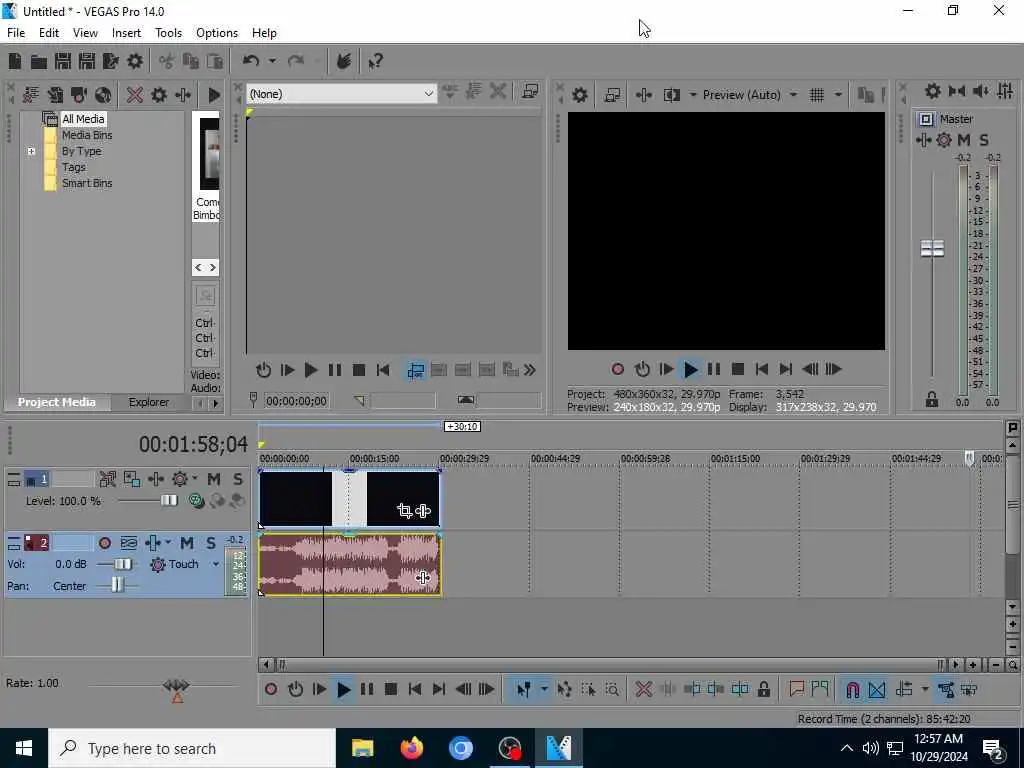Open the (None) trimmer media dropdown

(x=428, y=94)
